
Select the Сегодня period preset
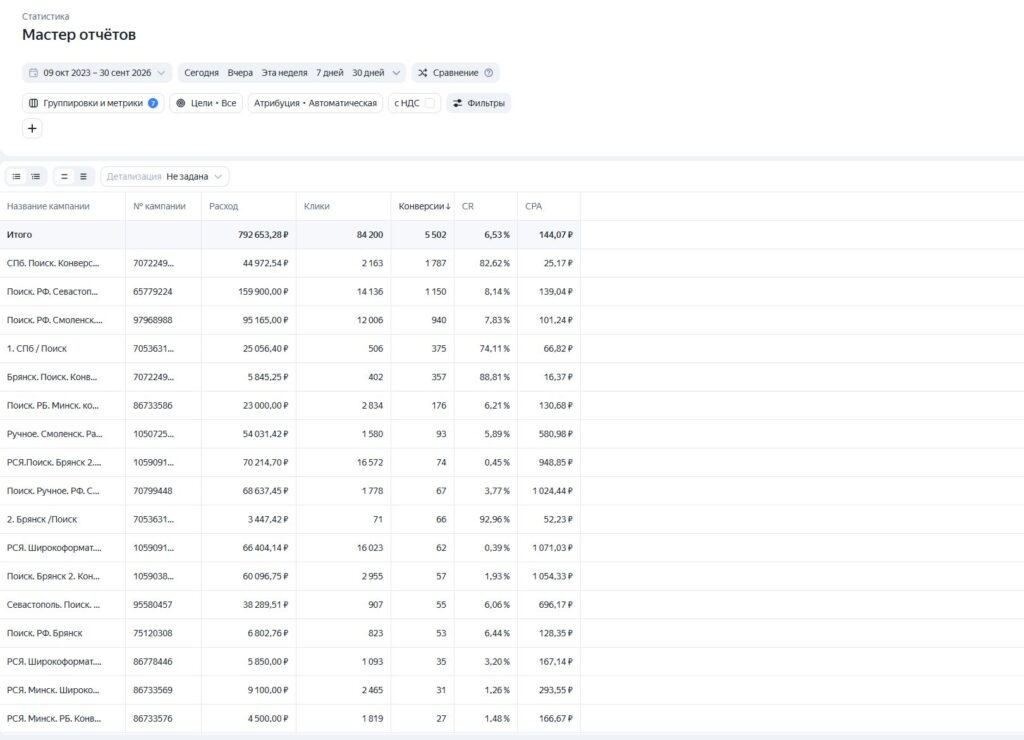(x=201, y=72)
